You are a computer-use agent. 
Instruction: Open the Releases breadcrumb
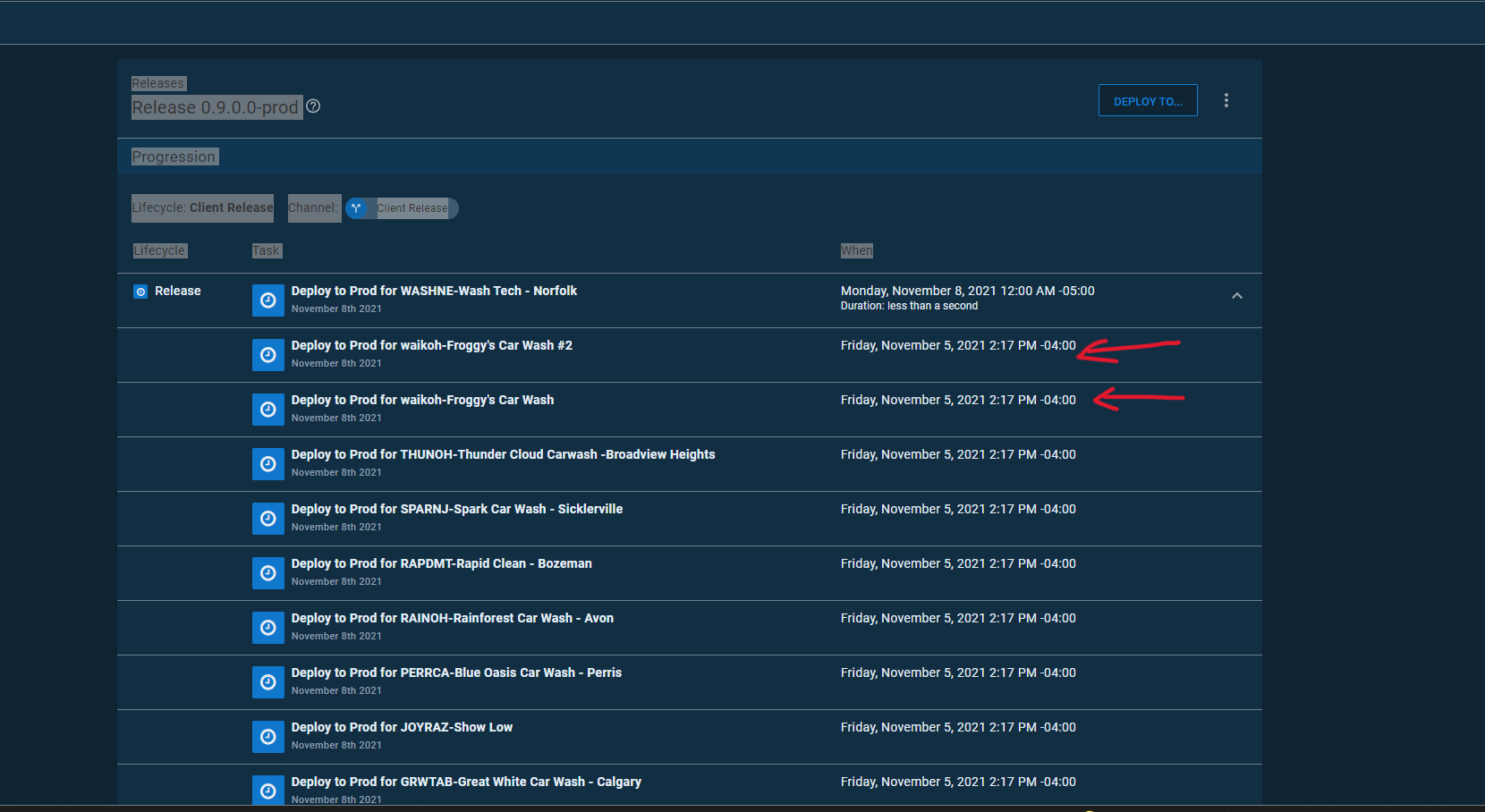point(157,82)
